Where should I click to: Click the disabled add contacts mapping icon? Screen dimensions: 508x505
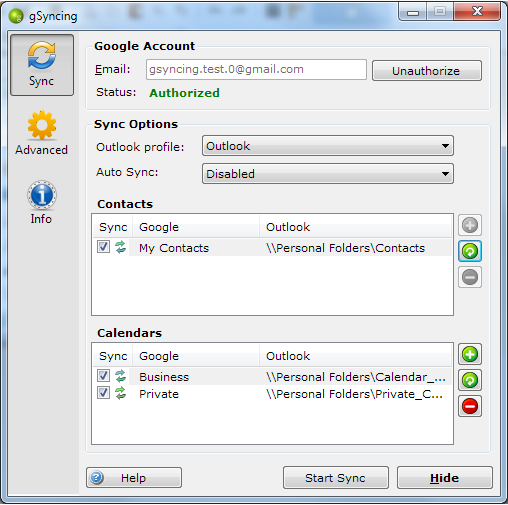click(470, 225)
